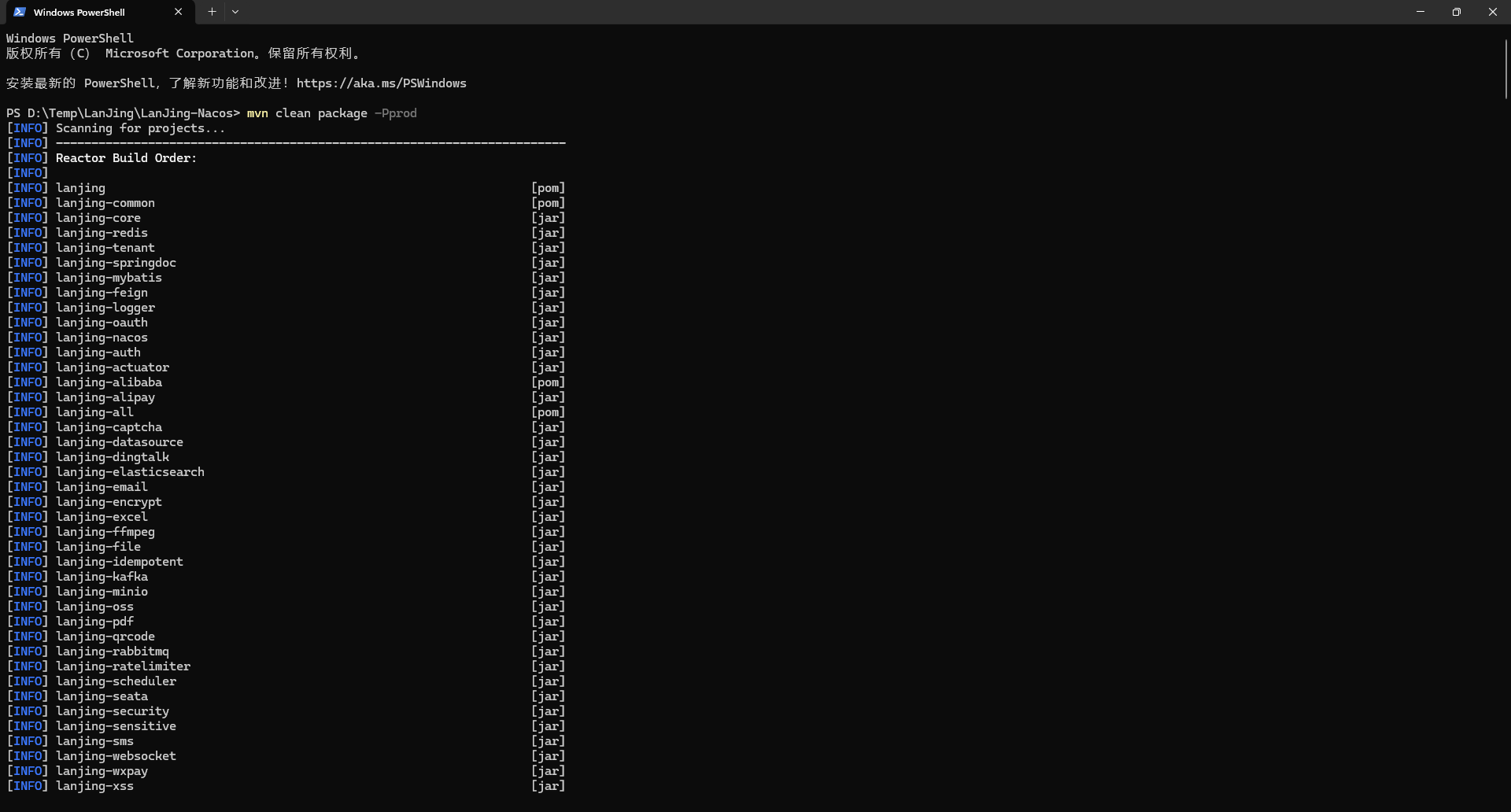Click the '-Pprod' argument text
Screen dimensions: 1511x812
point(396,113)
